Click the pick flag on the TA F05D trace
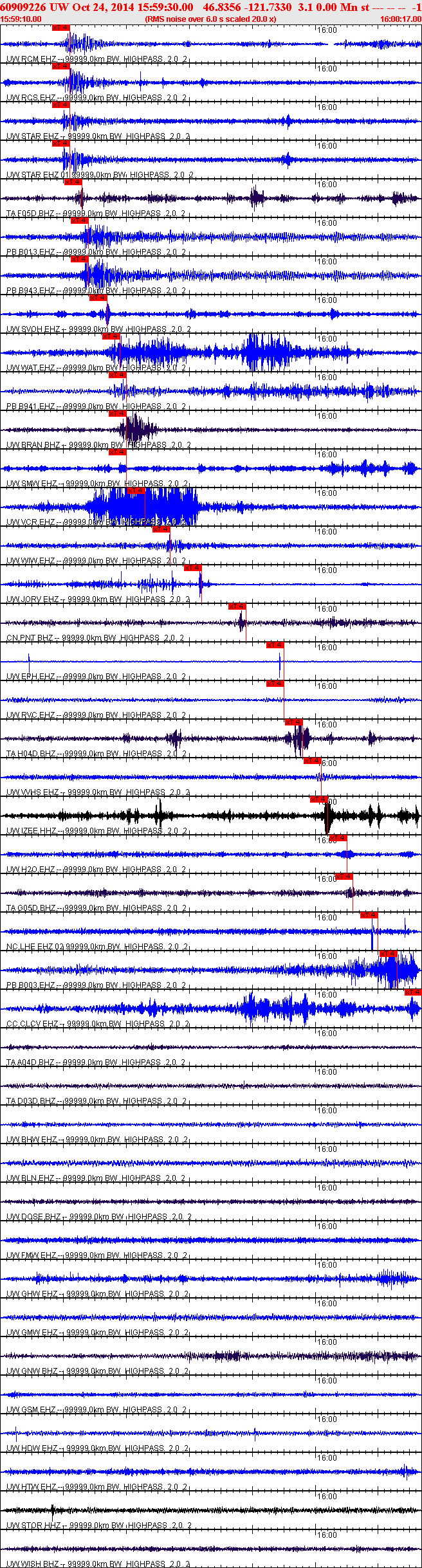 pyautogui.click(x=73, y=182)
